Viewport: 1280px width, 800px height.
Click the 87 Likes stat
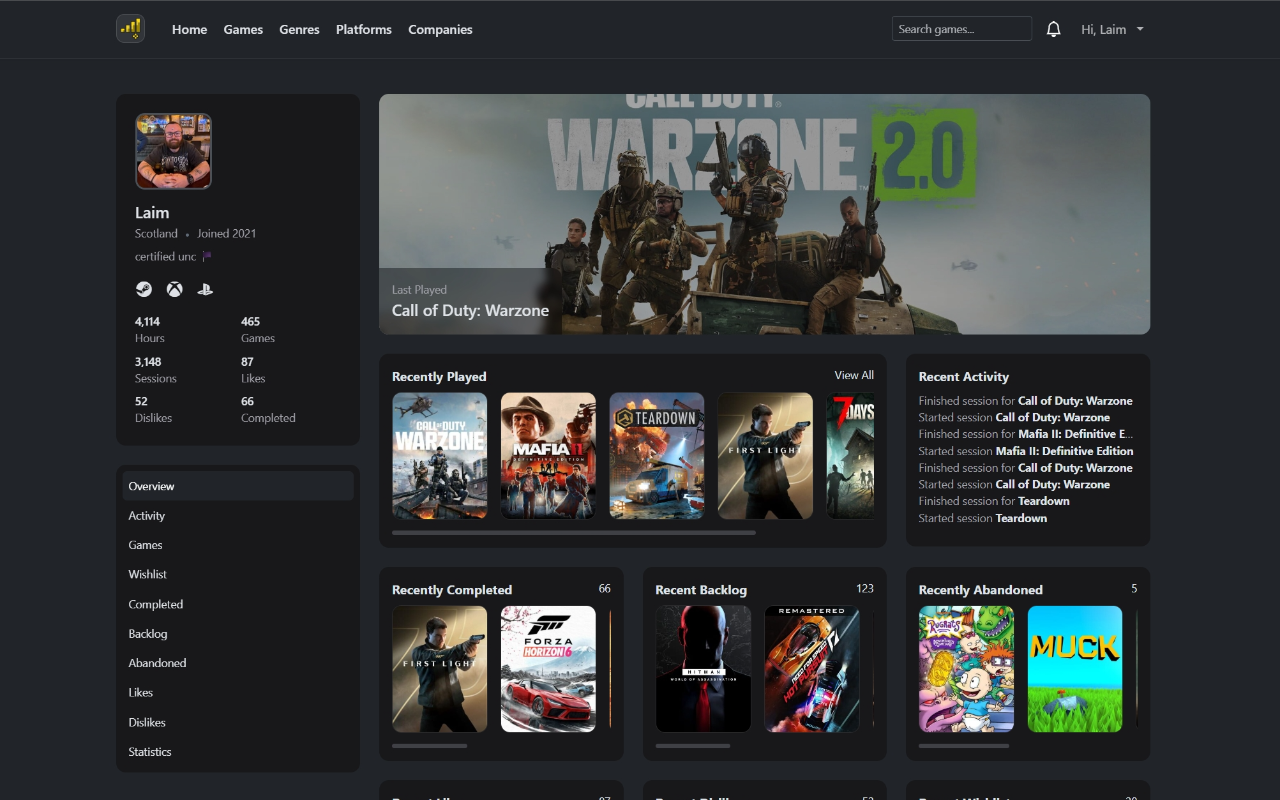coord(253,370)
